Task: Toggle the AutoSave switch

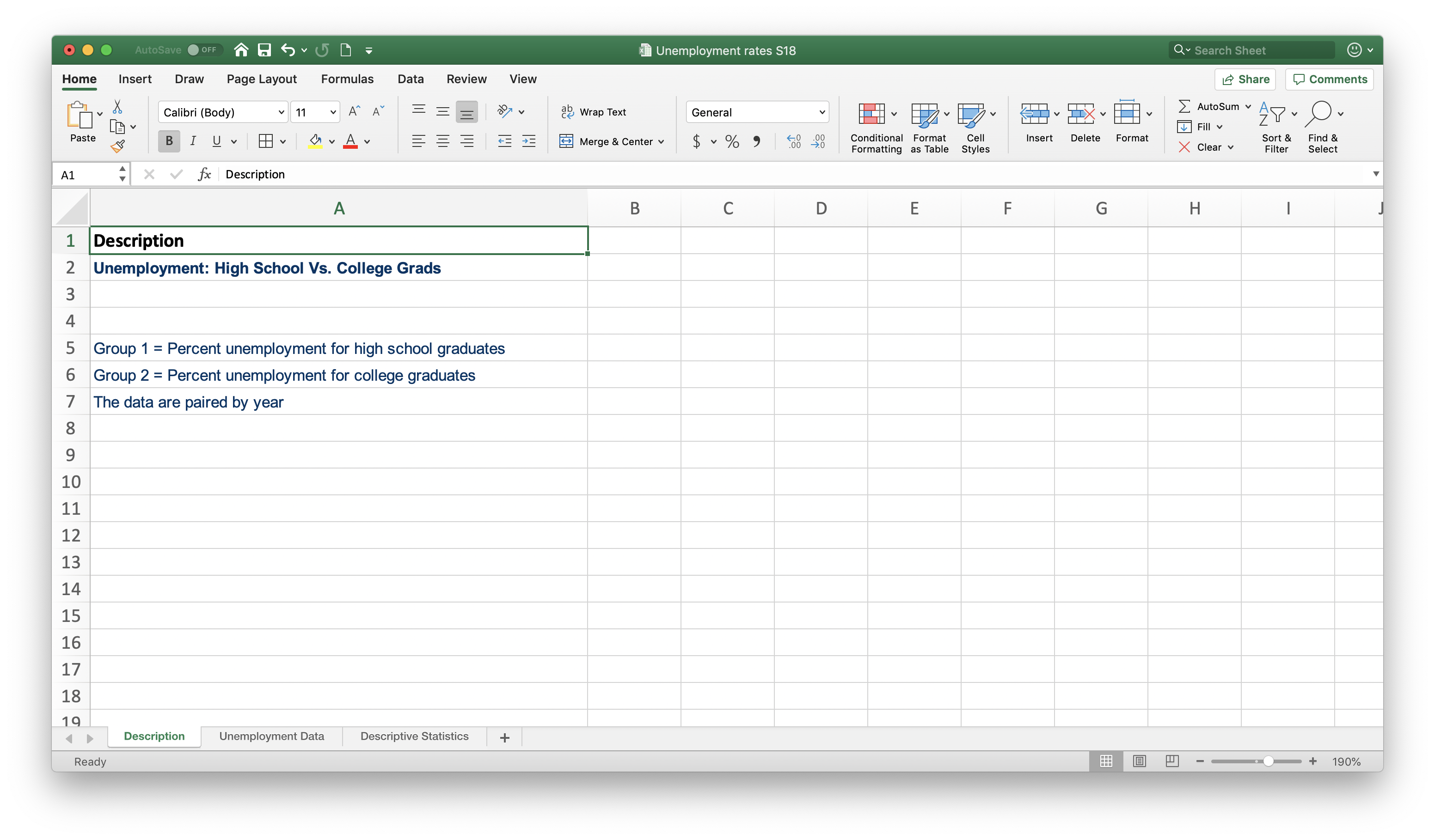Action: (203, 50)
